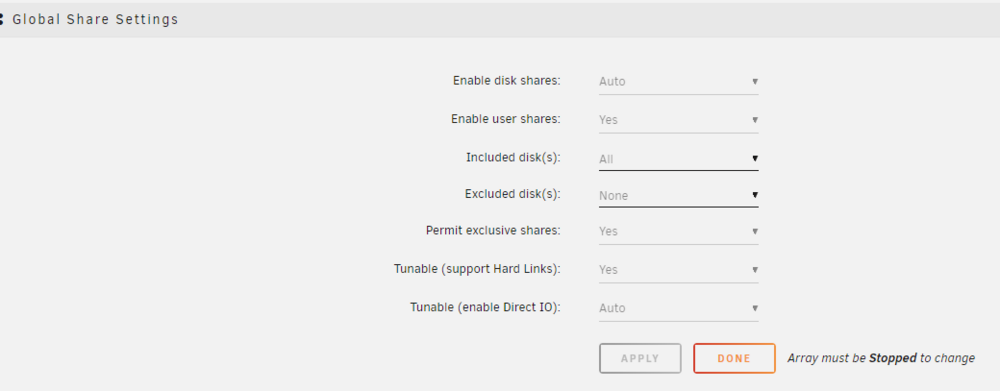This screenshot has height=391, width=1000.
Task: Expand the Excluded disk(s) field showing None
Action: (x=679, y=195)
